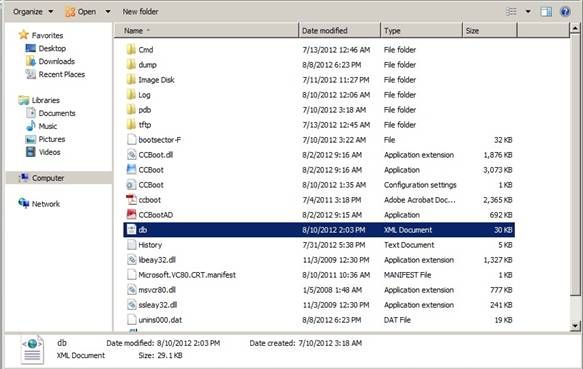The width and height of the screenshot is (583, 369).
Task: Click the 'Size: 29.1 KB' details text
Action: (x=160, y=355)
